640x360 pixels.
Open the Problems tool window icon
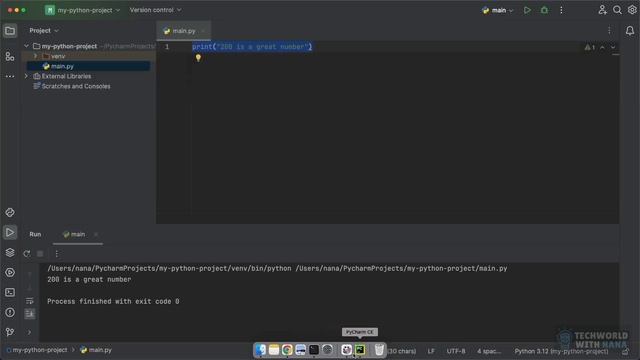point(10,313)
